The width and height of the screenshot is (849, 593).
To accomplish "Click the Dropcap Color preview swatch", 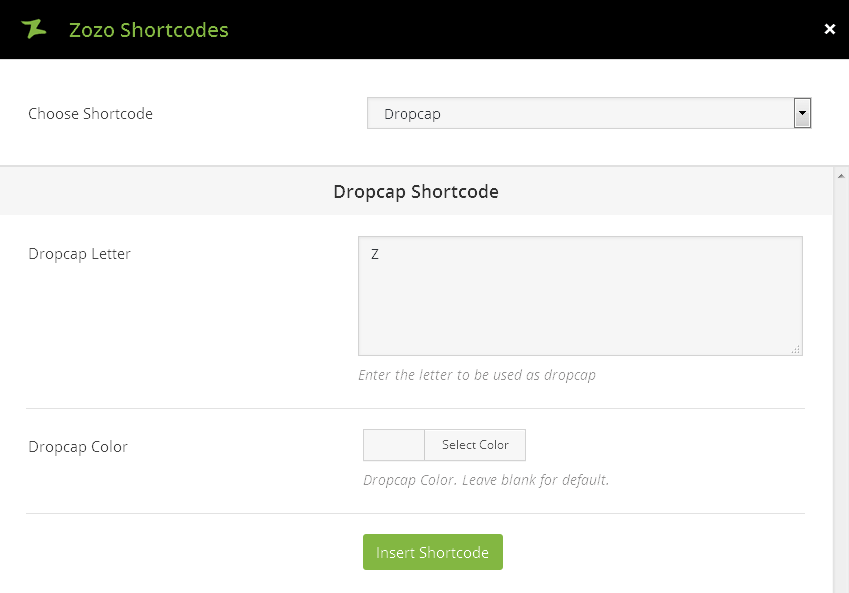I will tap(394, 445).
